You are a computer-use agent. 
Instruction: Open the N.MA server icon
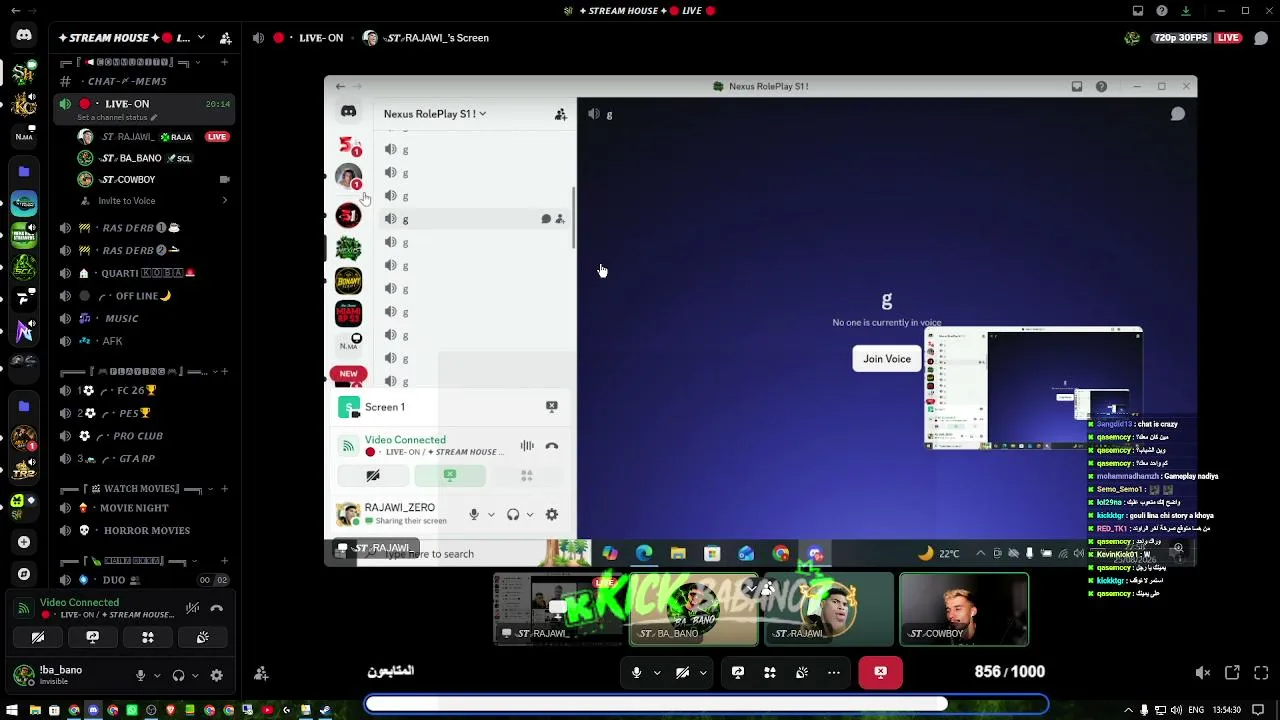(x=24, y=136)
